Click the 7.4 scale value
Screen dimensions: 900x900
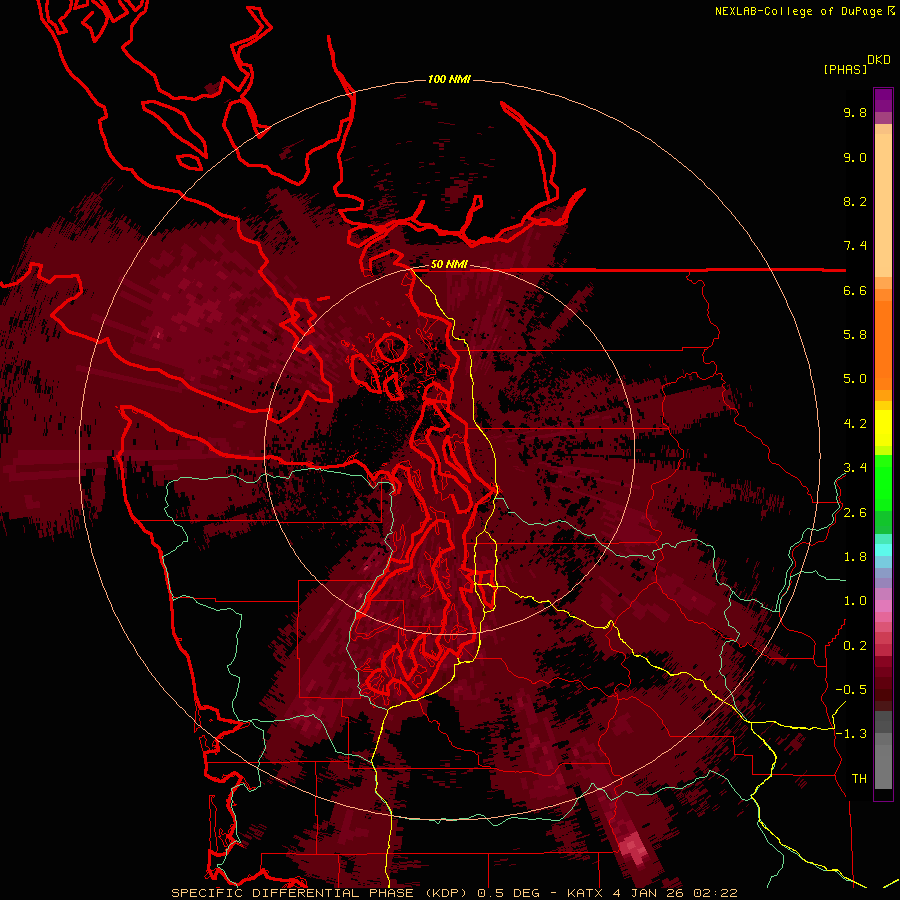855,246
